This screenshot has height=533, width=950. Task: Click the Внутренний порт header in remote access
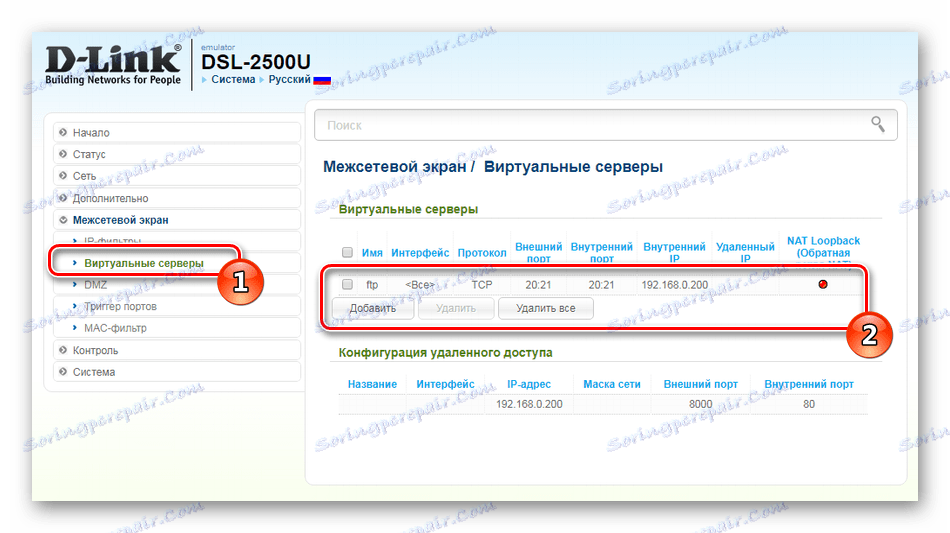click(x=809, y=384)
